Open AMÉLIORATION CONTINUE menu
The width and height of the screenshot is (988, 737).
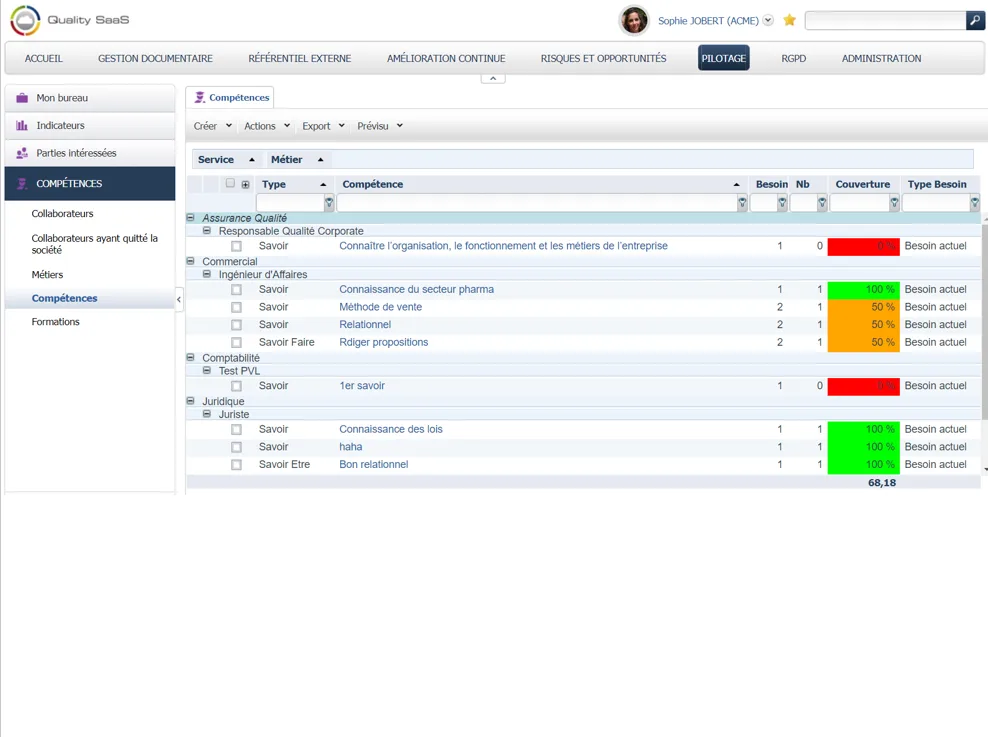[446, 59]
